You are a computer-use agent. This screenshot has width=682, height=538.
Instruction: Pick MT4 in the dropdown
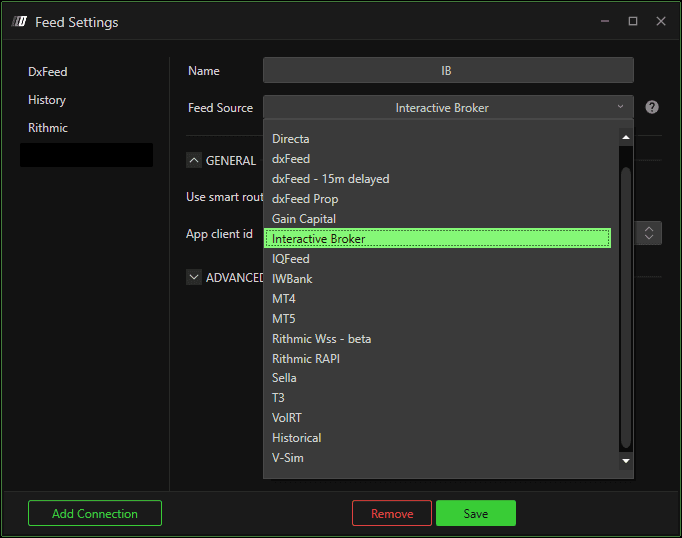pos(437,299)
